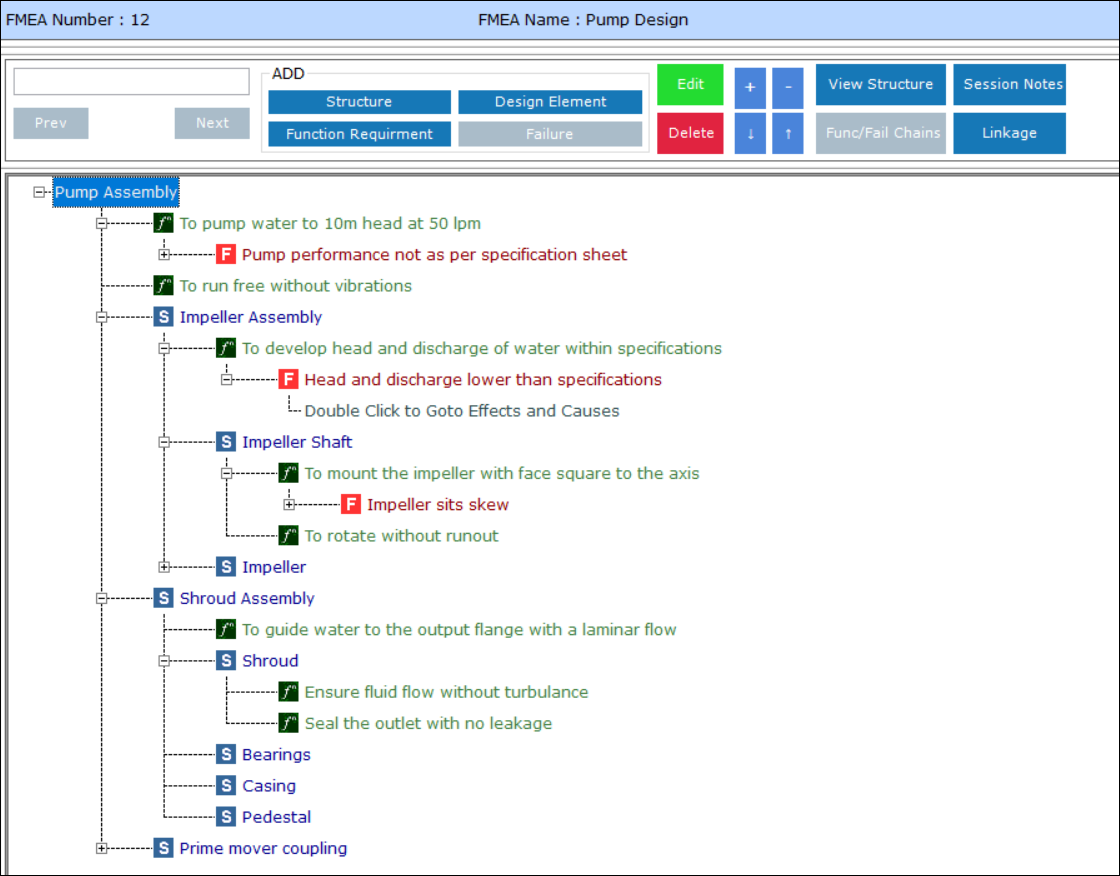Click the green Edit button
The image size is (1120, 876).
[690, 85]
